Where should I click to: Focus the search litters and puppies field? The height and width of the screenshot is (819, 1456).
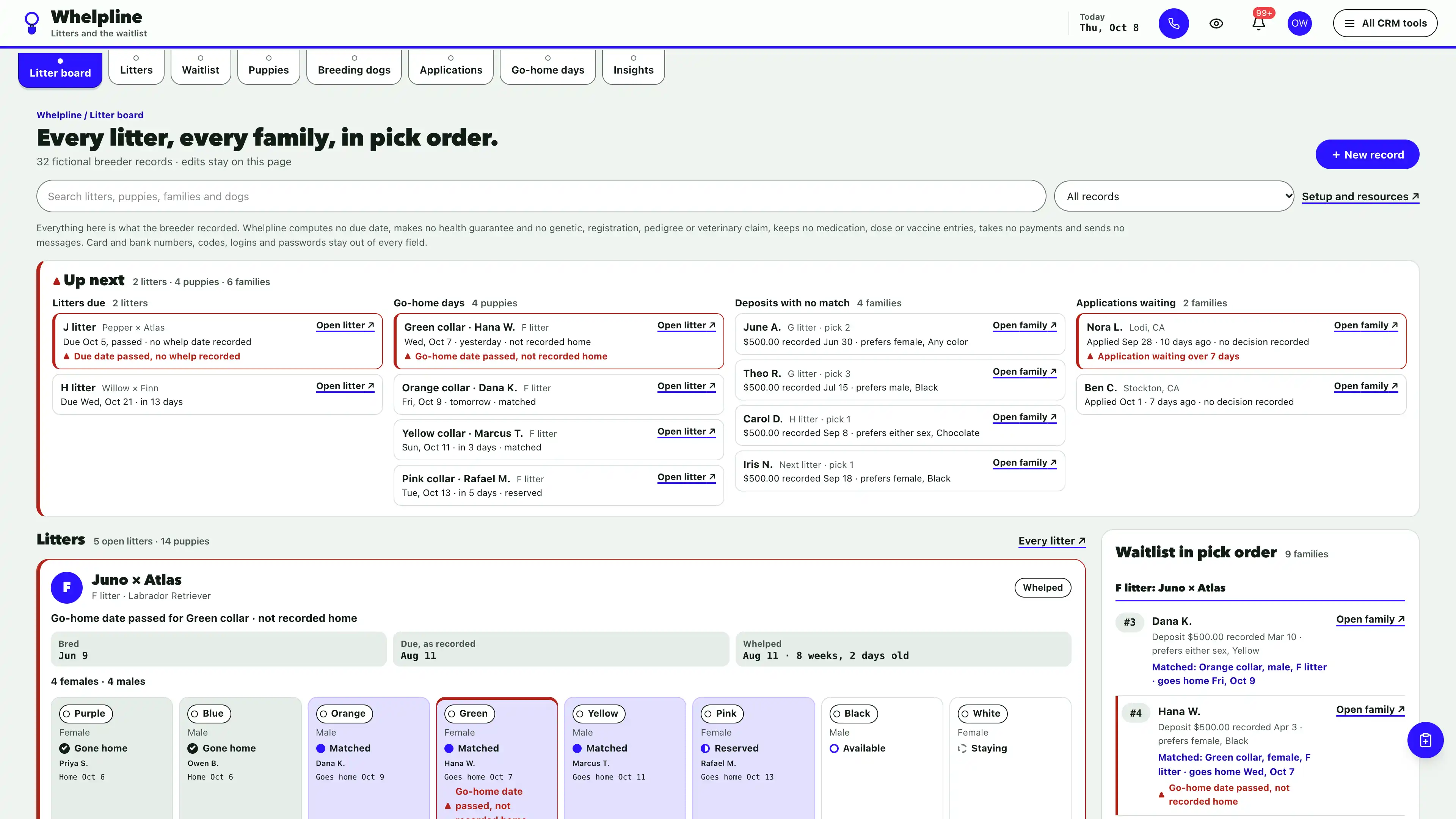(x=541, y=196)
